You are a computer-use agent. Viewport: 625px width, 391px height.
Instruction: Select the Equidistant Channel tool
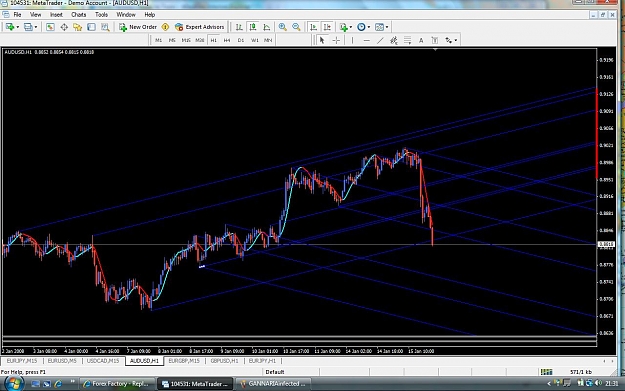[x=394, y=40]
